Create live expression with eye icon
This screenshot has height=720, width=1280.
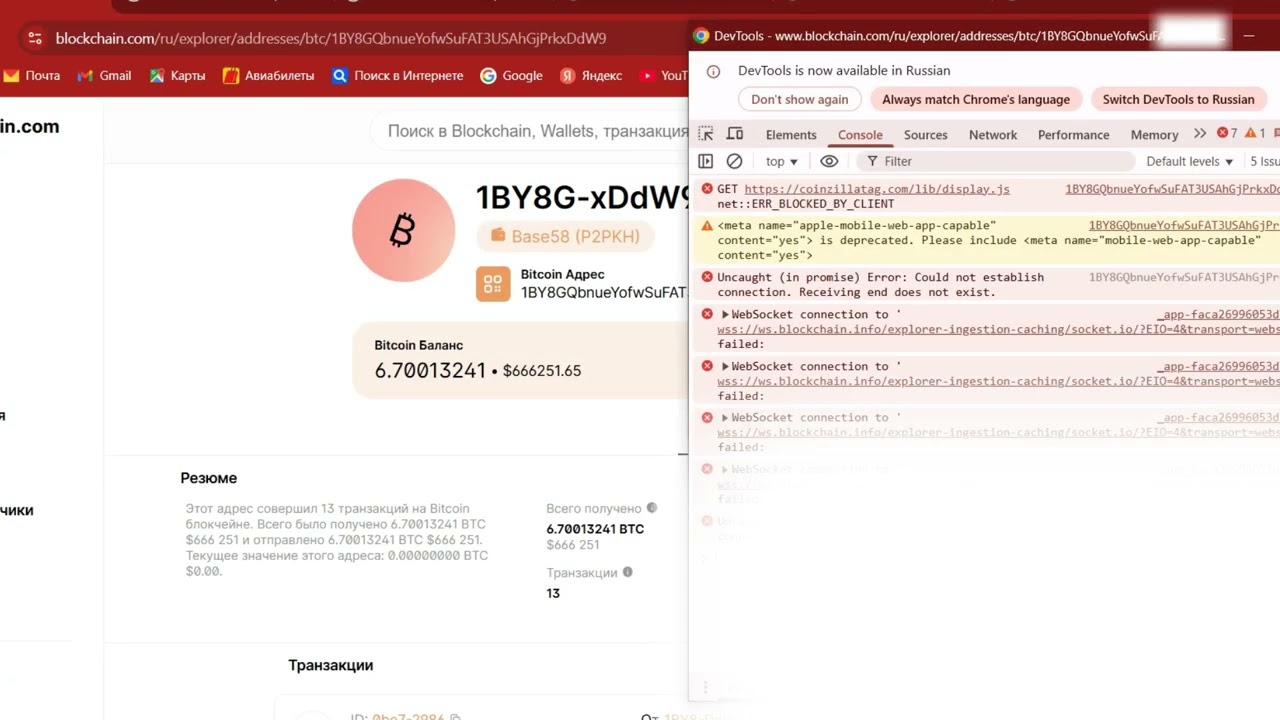pos(829,161)
